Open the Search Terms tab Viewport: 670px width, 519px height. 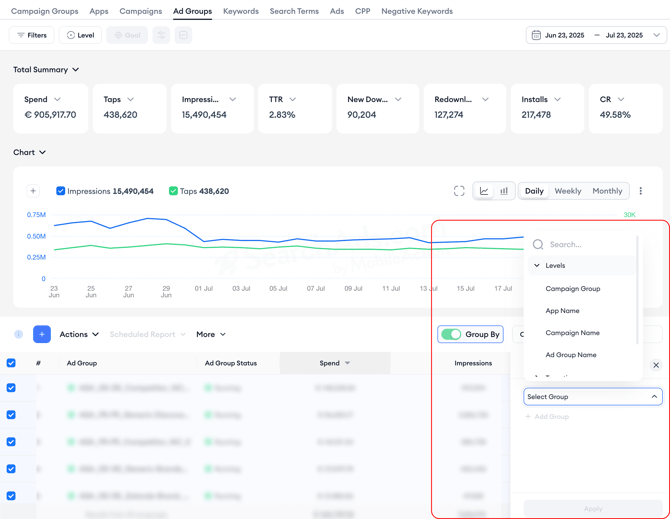point(294,11)
